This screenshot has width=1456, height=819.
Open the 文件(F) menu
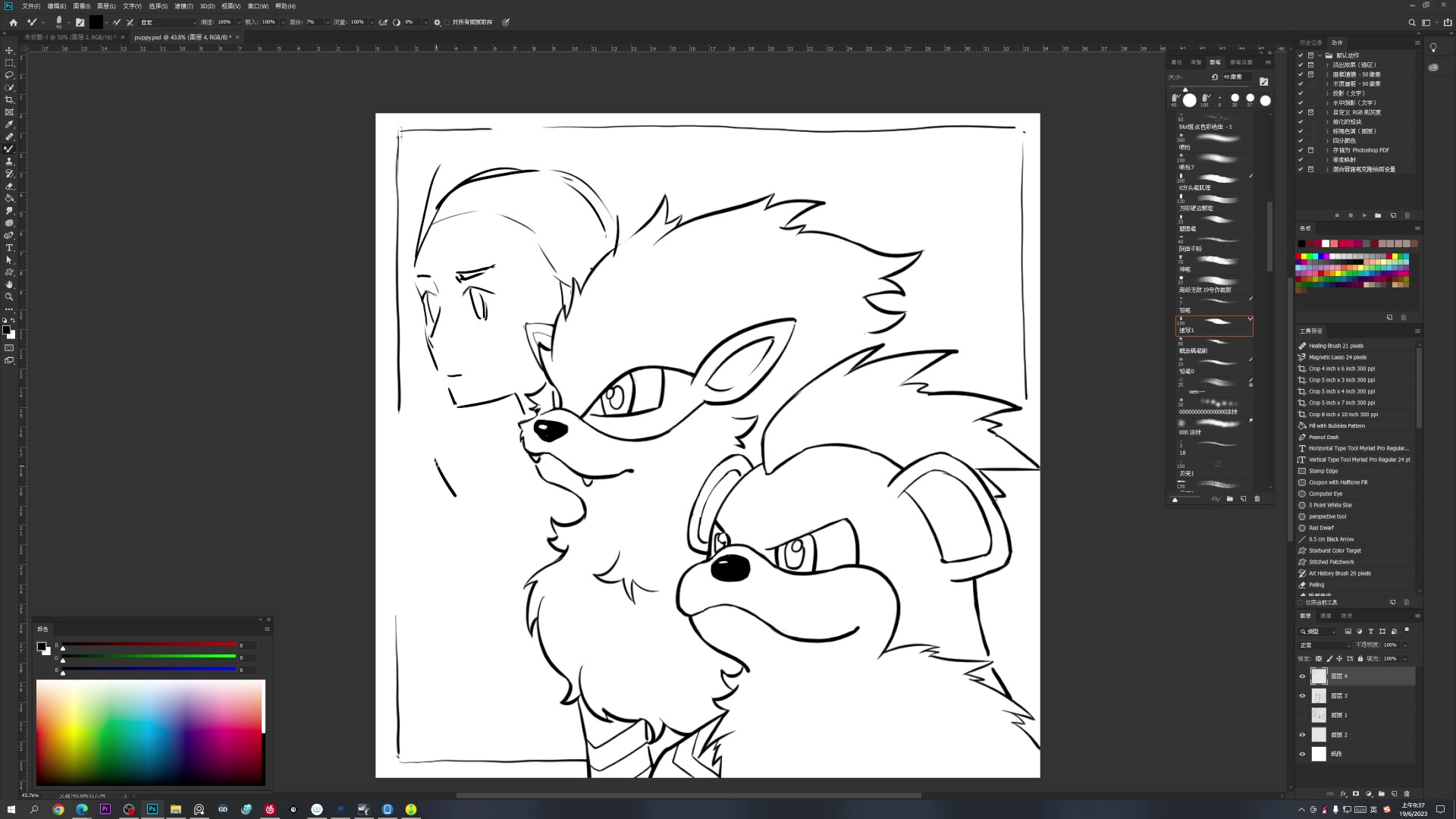(31, 6)
